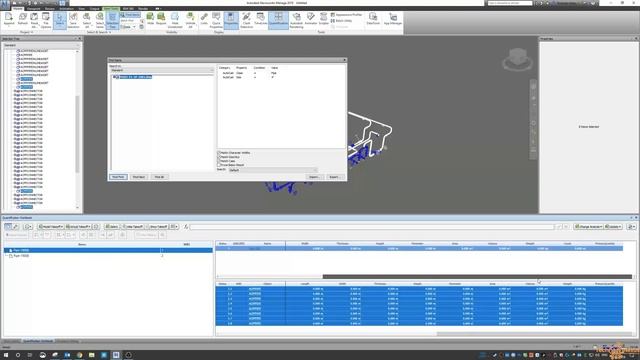
Task: Switch to the Viewpoint ribbon tab
Action: coord(34,9)
